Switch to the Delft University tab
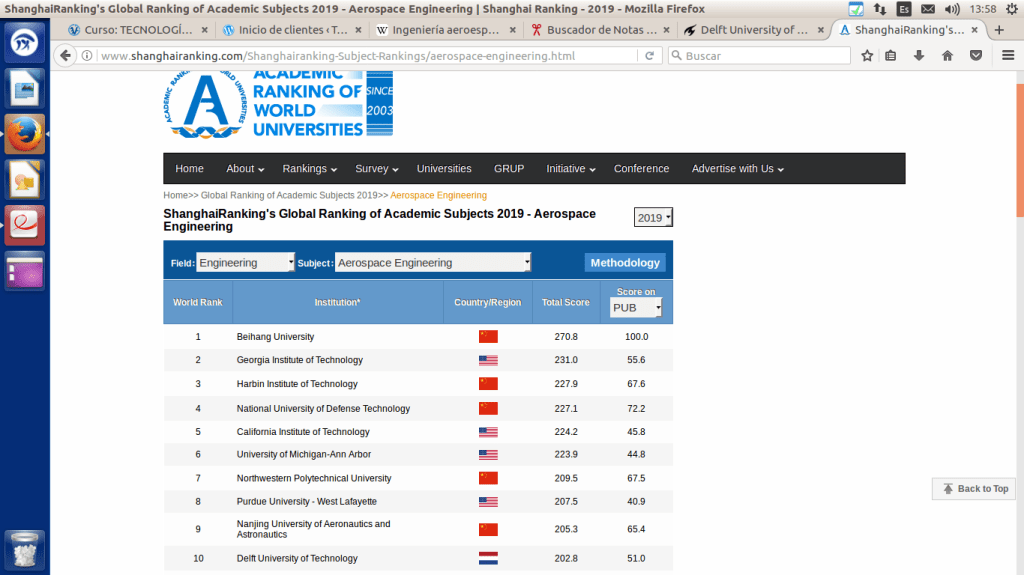 coord(752,30)
